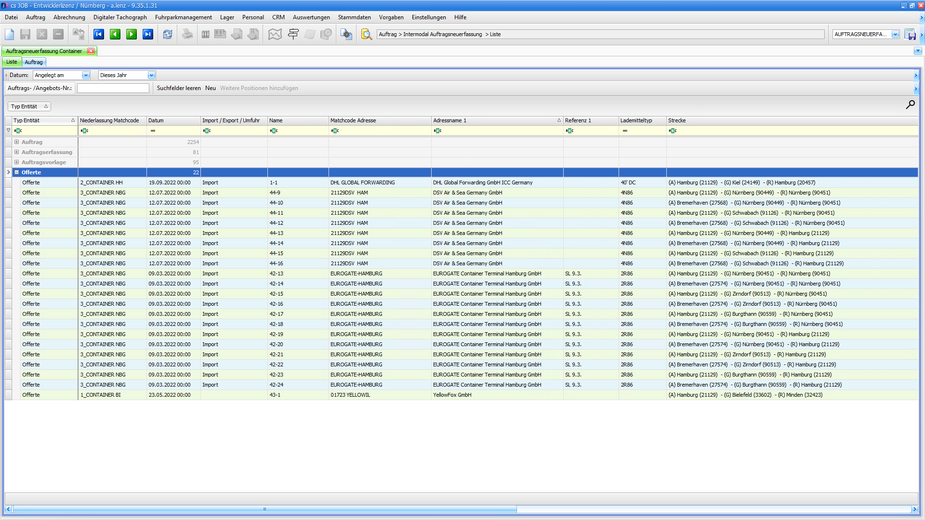This screenshot has width=925, height=520.
Task: Open the map view toolbar icon
Action: pyautogui.click(x=275, y=34)
